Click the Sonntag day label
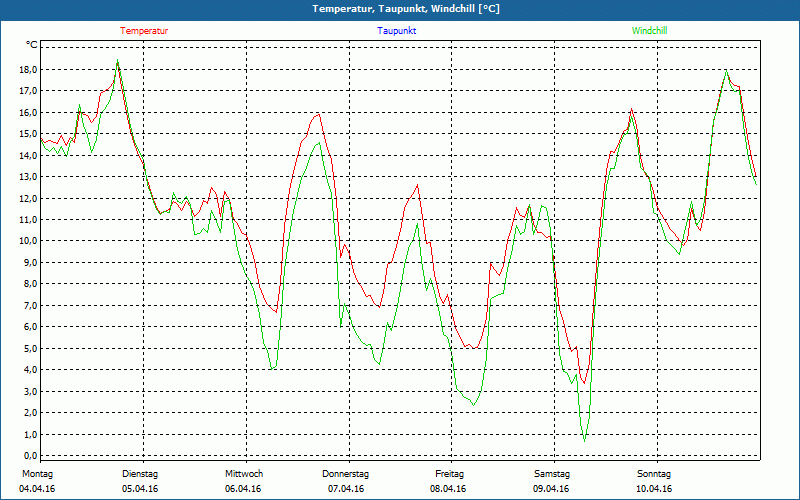Image resolution: width=800 pixels, height=500 pixels. coord(654,474)
